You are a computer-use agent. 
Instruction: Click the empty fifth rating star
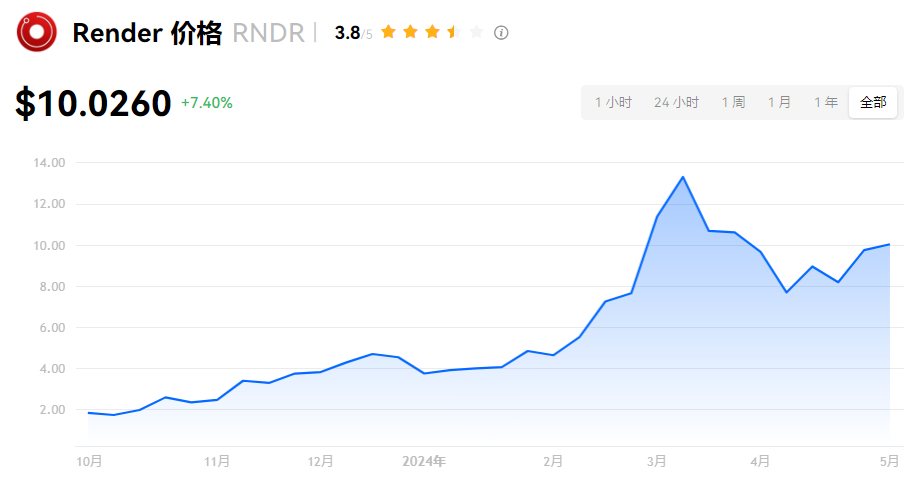click(x=476, y=32)
